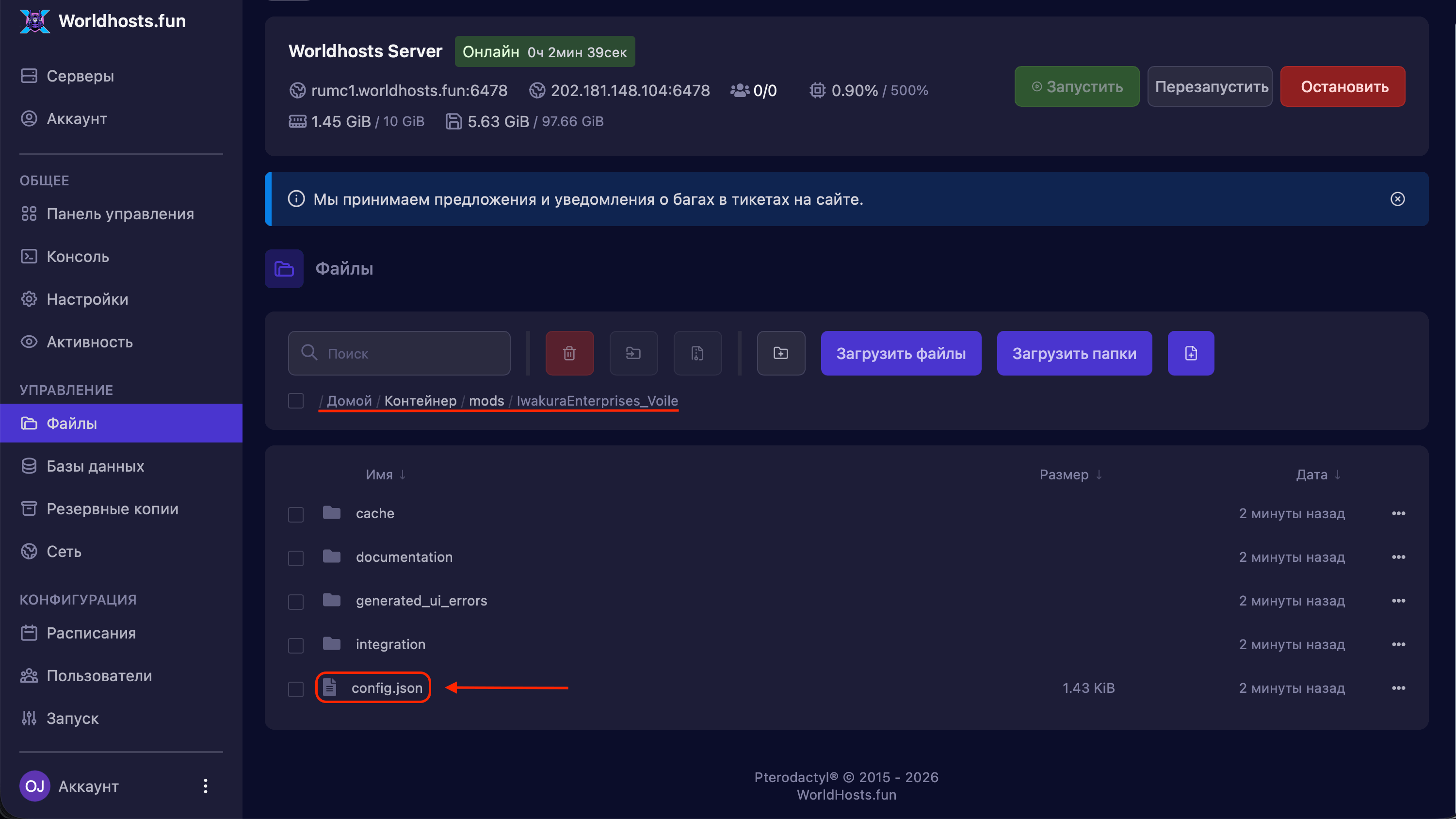Click the new file icon button

1190,353
